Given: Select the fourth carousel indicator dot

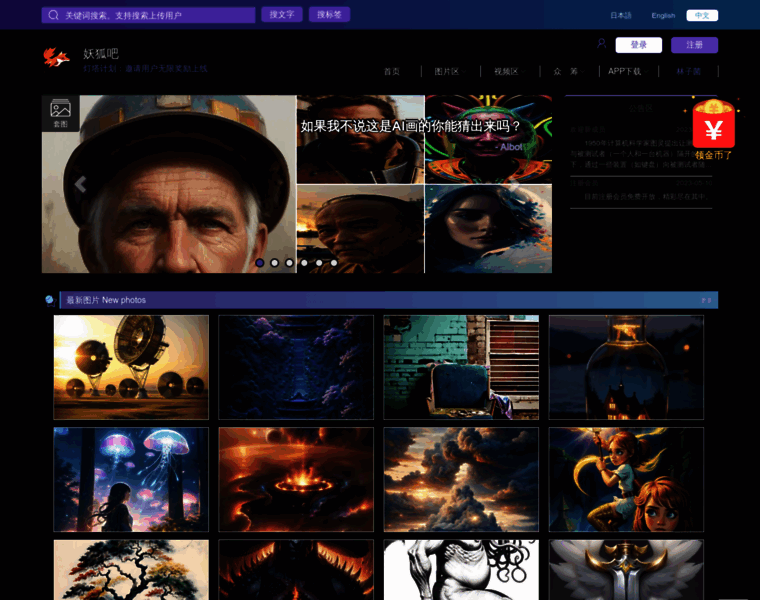Looking at the screenshot, I should [x=305, y=263].
